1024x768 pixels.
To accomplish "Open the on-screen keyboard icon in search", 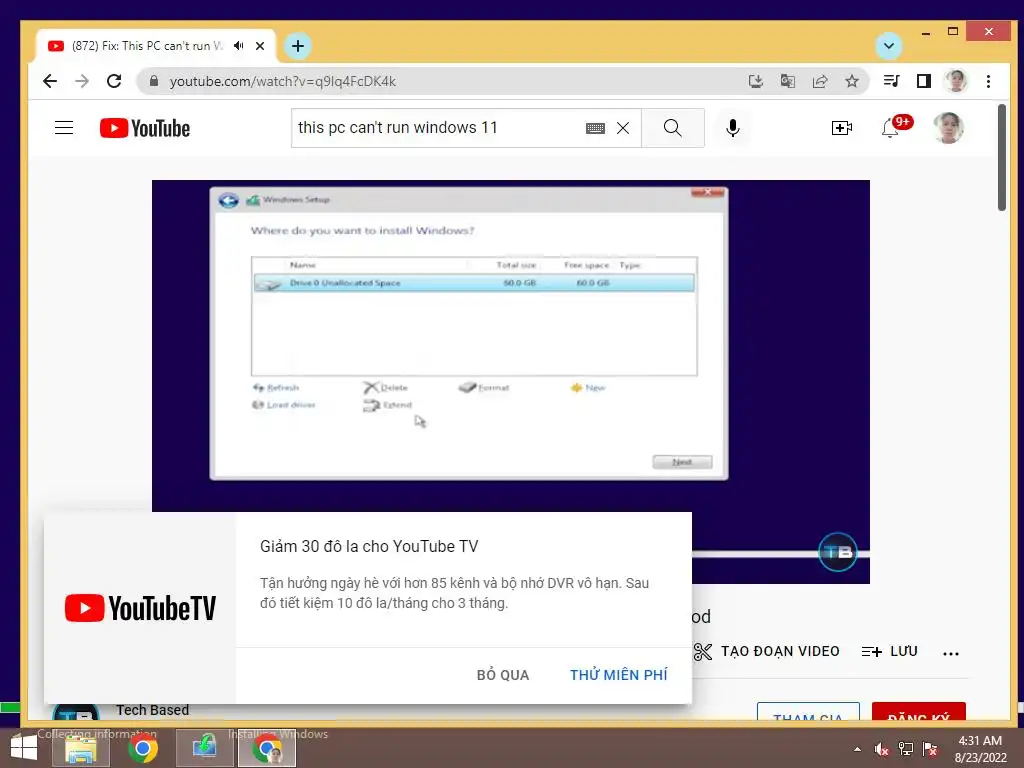I will pos(596,129).
